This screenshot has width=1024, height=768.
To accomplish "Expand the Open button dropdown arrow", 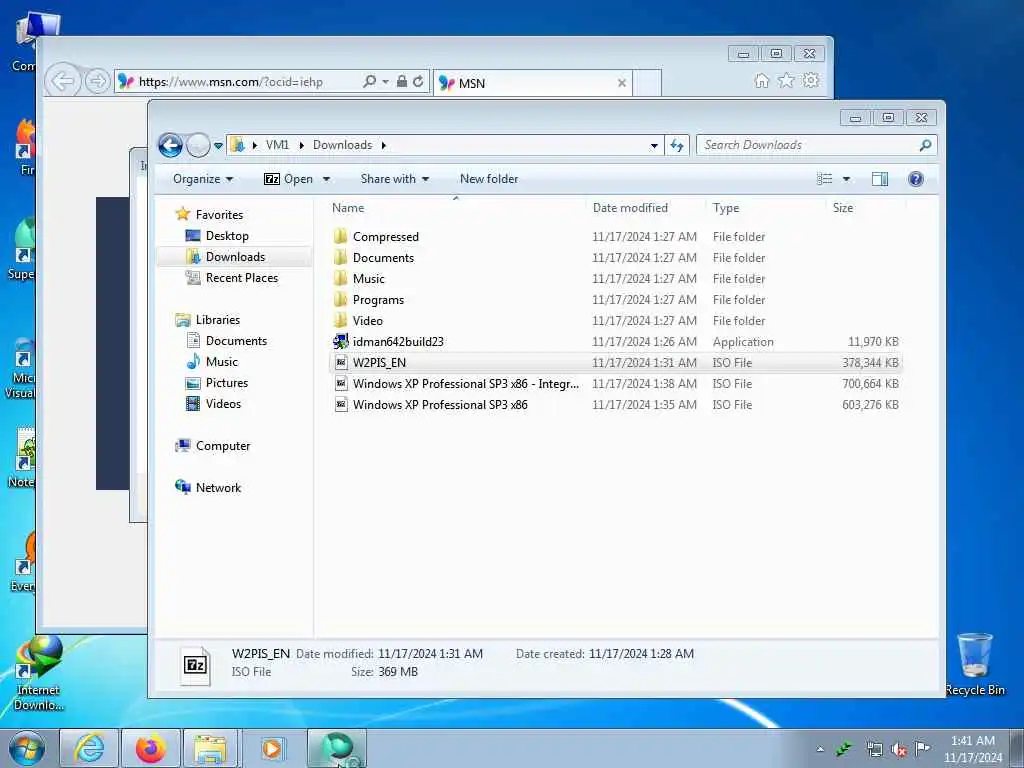I will 327,179.
